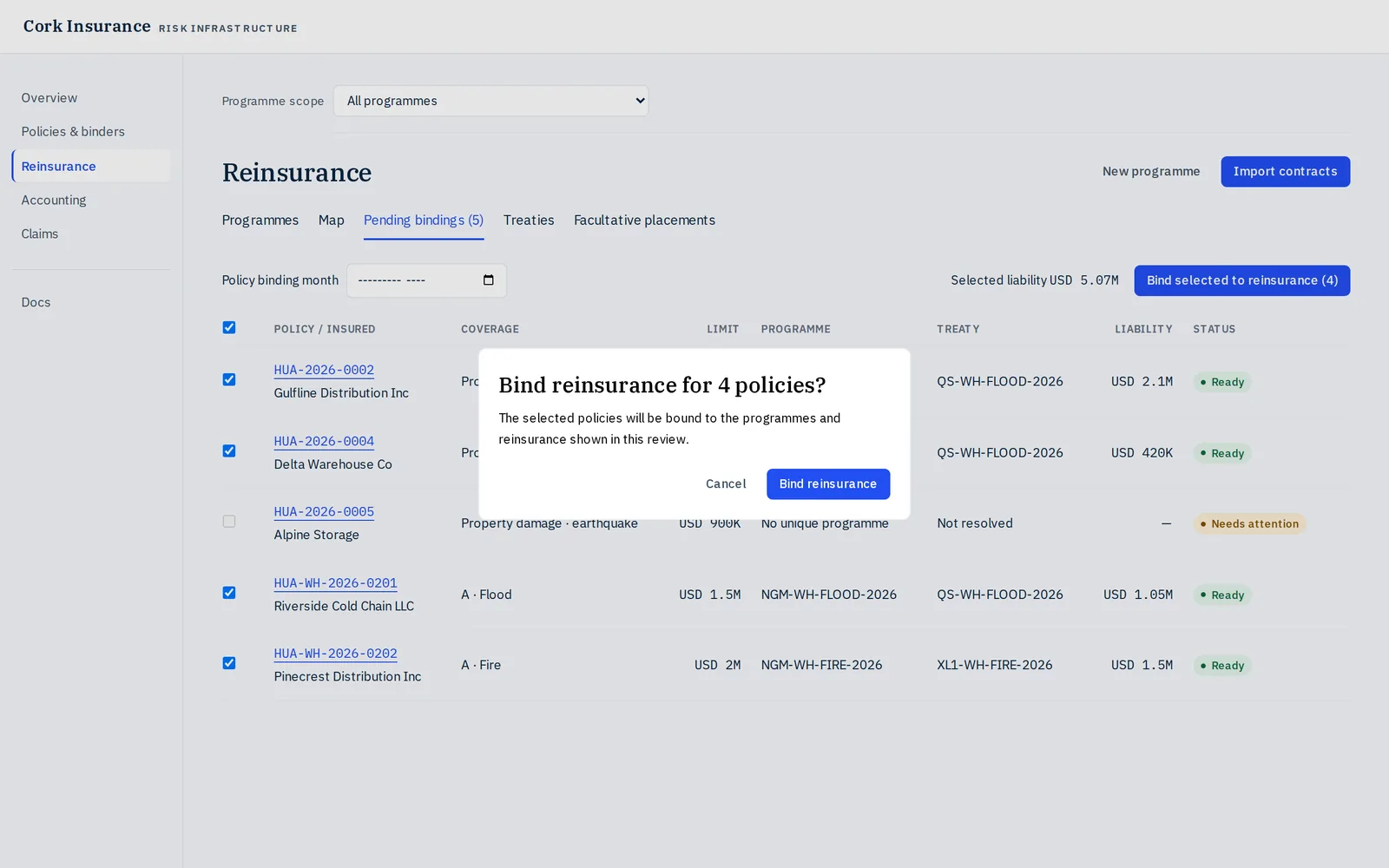Open Accounting in the sidebar
The width and height of the screenshot is (1389, 868).
91,200
